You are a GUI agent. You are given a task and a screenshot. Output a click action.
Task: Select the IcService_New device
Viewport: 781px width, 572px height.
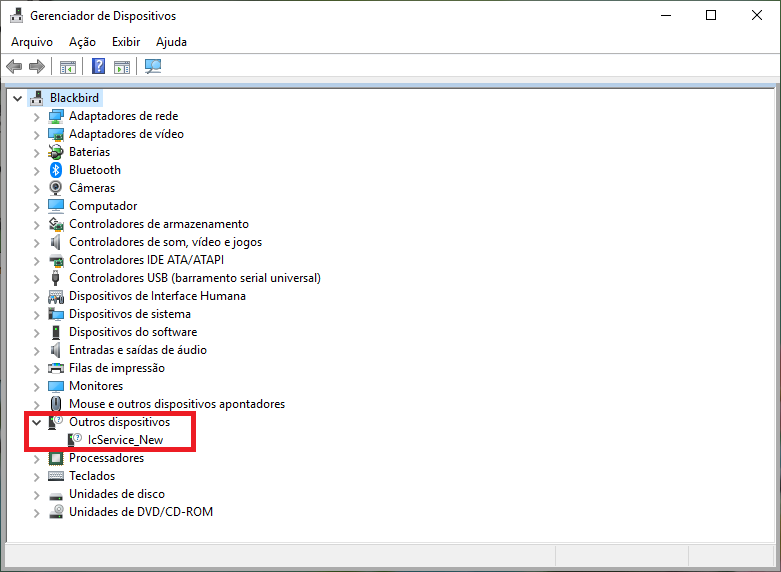coord(126,440)
